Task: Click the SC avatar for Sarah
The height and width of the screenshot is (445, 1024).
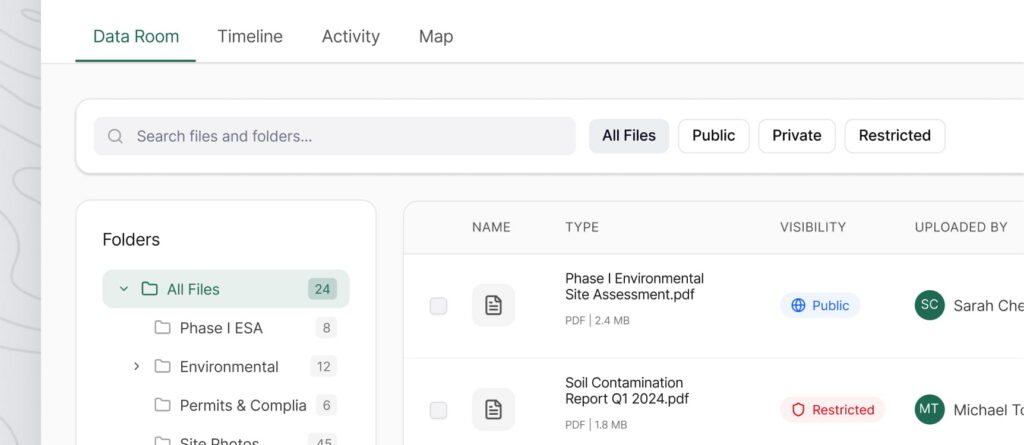Action: point(929,305)
